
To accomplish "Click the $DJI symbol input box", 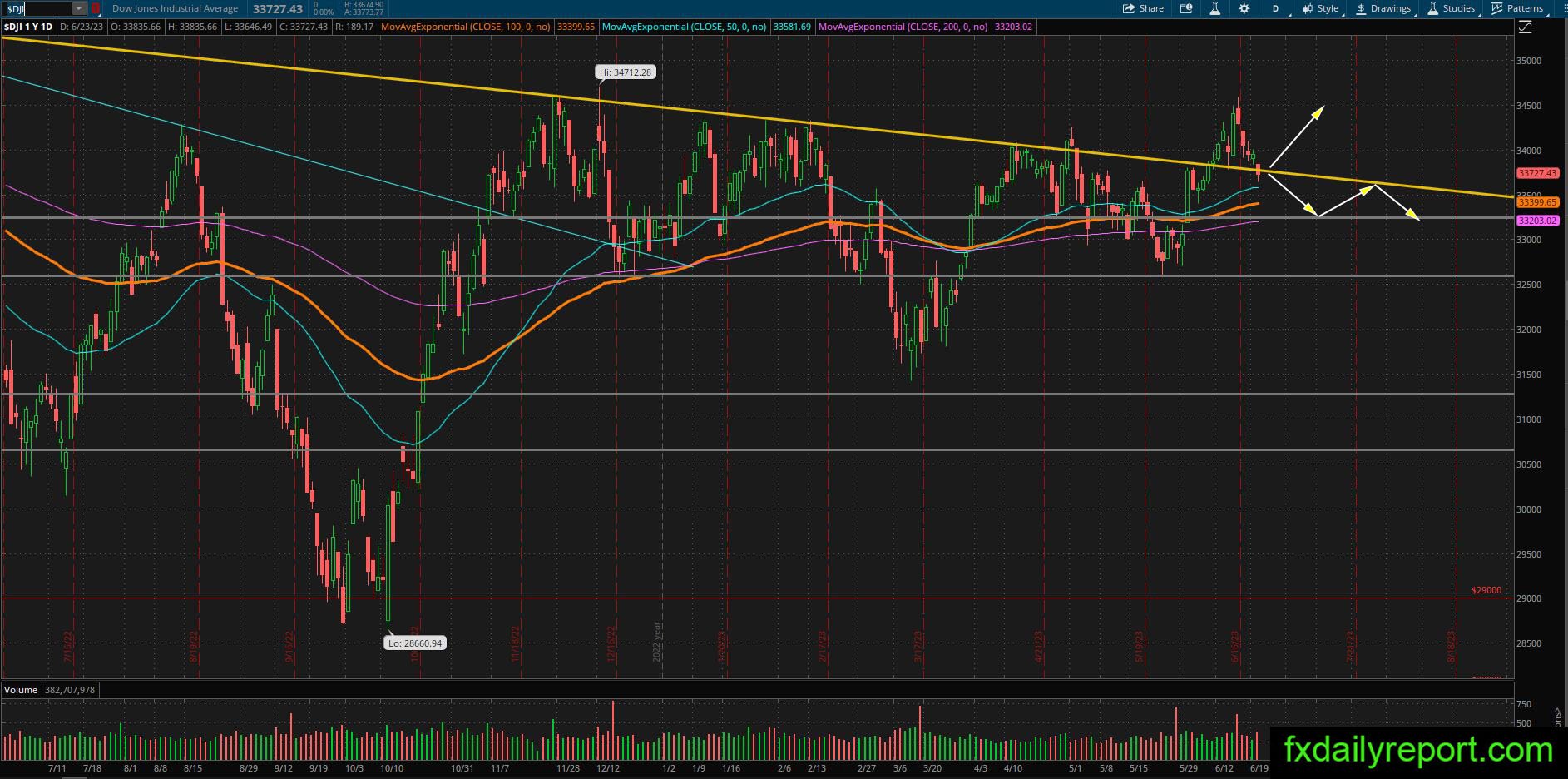I will click(37, 8).
